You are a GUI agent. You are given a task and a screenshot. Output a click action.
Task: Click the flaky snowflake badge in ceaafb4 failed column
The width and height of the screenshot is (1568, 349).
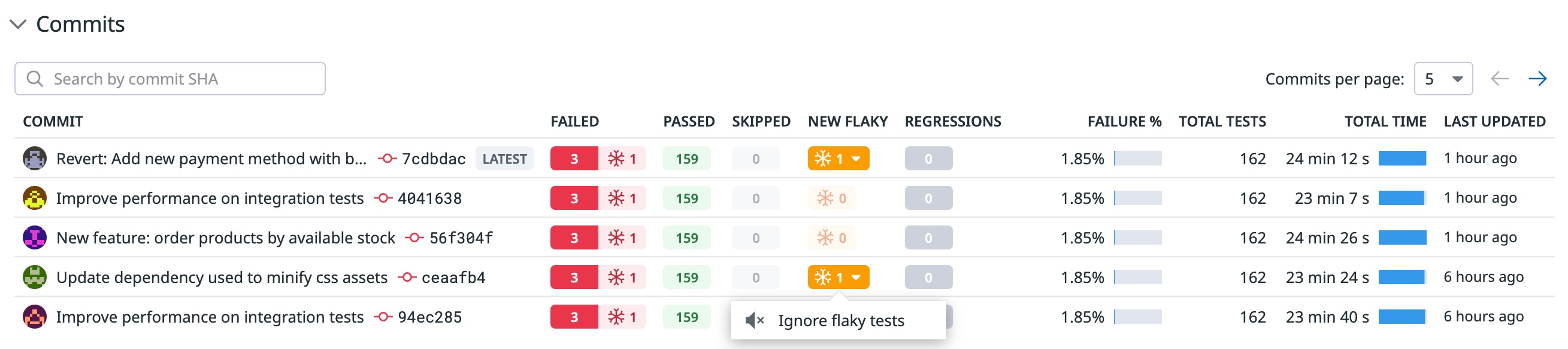click(x=622, y=277)
